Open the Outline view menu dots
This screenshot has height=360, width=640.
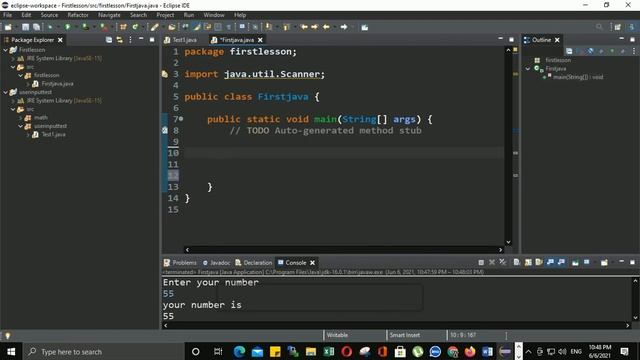634,51
